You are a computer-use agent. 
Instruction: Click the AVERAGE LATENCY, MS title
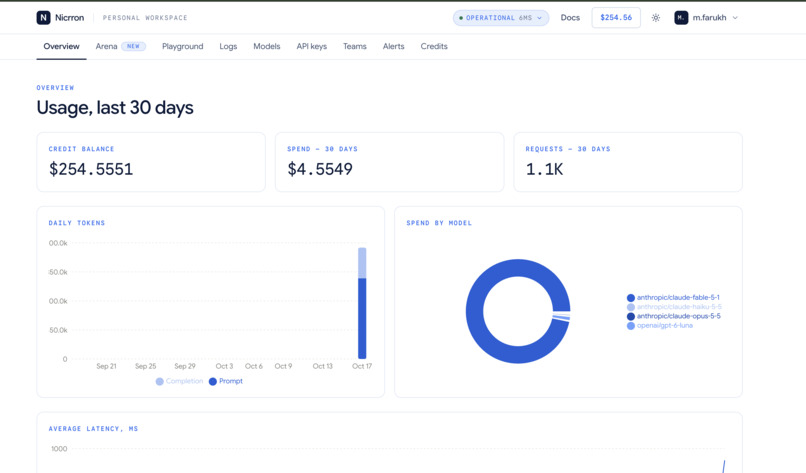tap(93, 429)
